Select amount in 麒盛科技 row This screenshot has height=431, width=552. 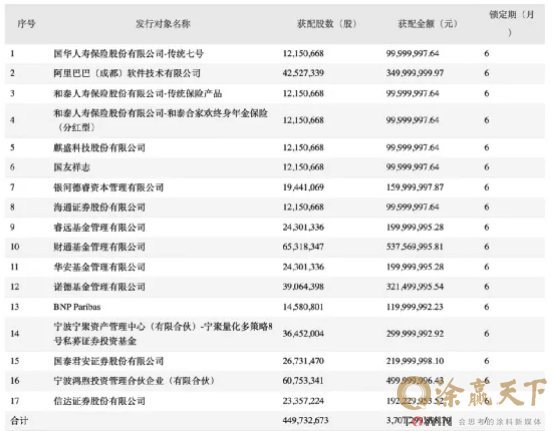(412, 148)
